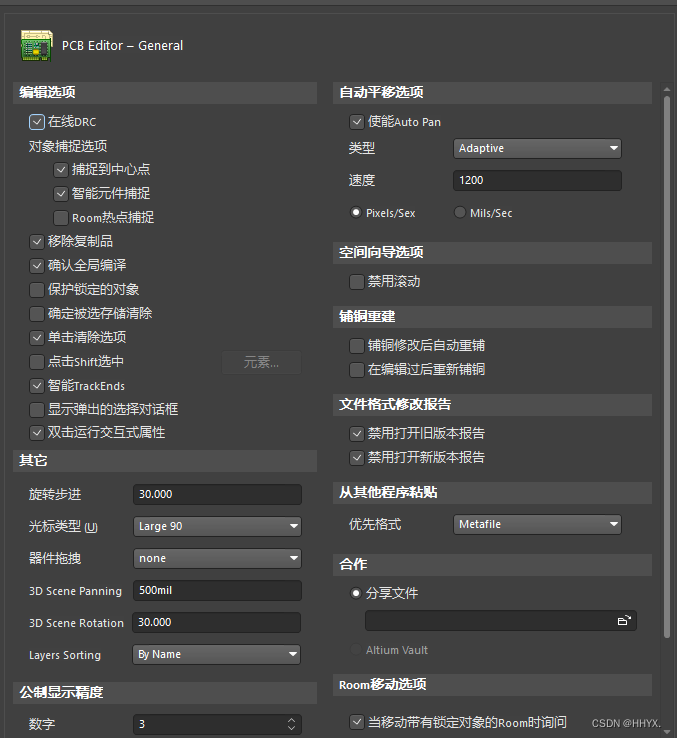The height and width of the screenshot is (738, 677).
Task: Toggle 智能元件捕捉 checkbox
Action: pos(61,193)
